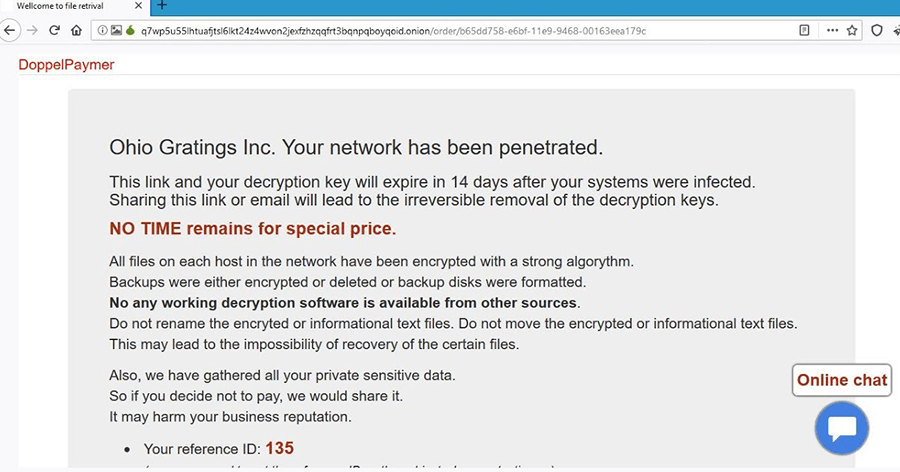The image size is (900, 472).
Task: Reload the current page
Action: [x=54, y=30]
